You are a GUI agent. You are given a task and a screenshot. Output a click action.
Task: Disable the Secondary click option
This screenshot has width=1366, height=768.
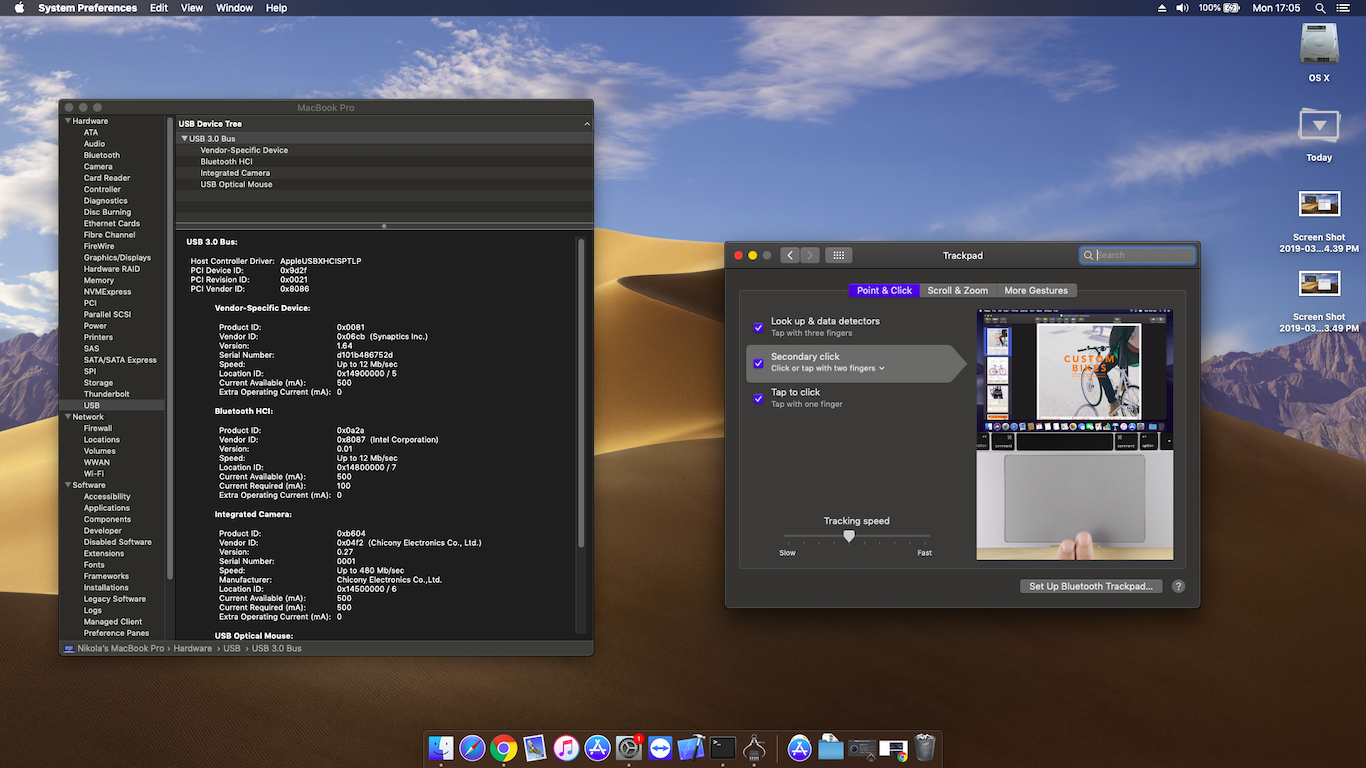pos(757,363)
